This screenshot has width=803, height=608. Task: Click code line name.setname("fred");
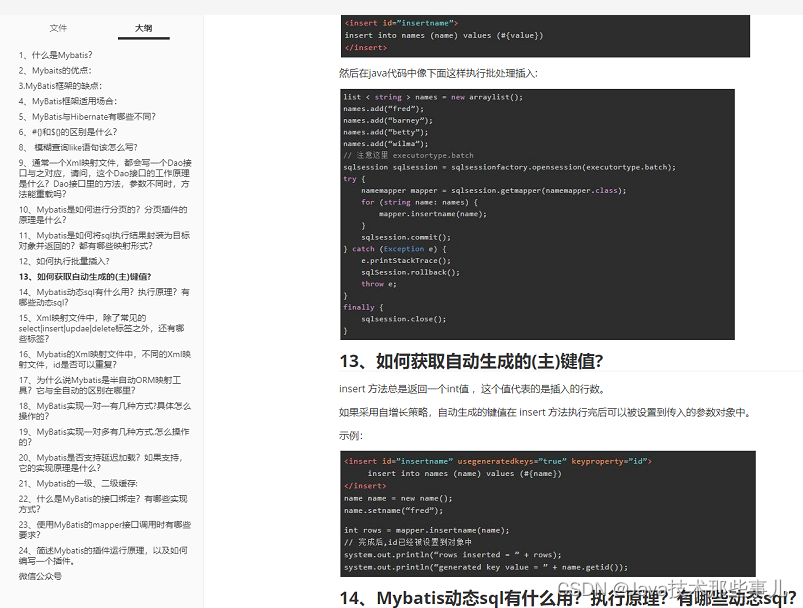point(394,511)
